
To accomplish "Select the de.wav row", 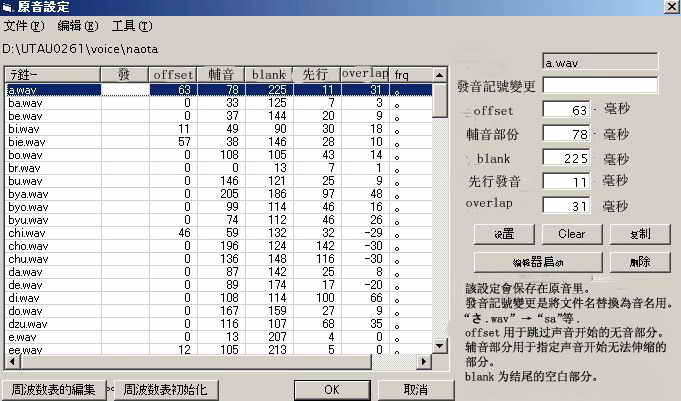I will [x=219, y=285].
